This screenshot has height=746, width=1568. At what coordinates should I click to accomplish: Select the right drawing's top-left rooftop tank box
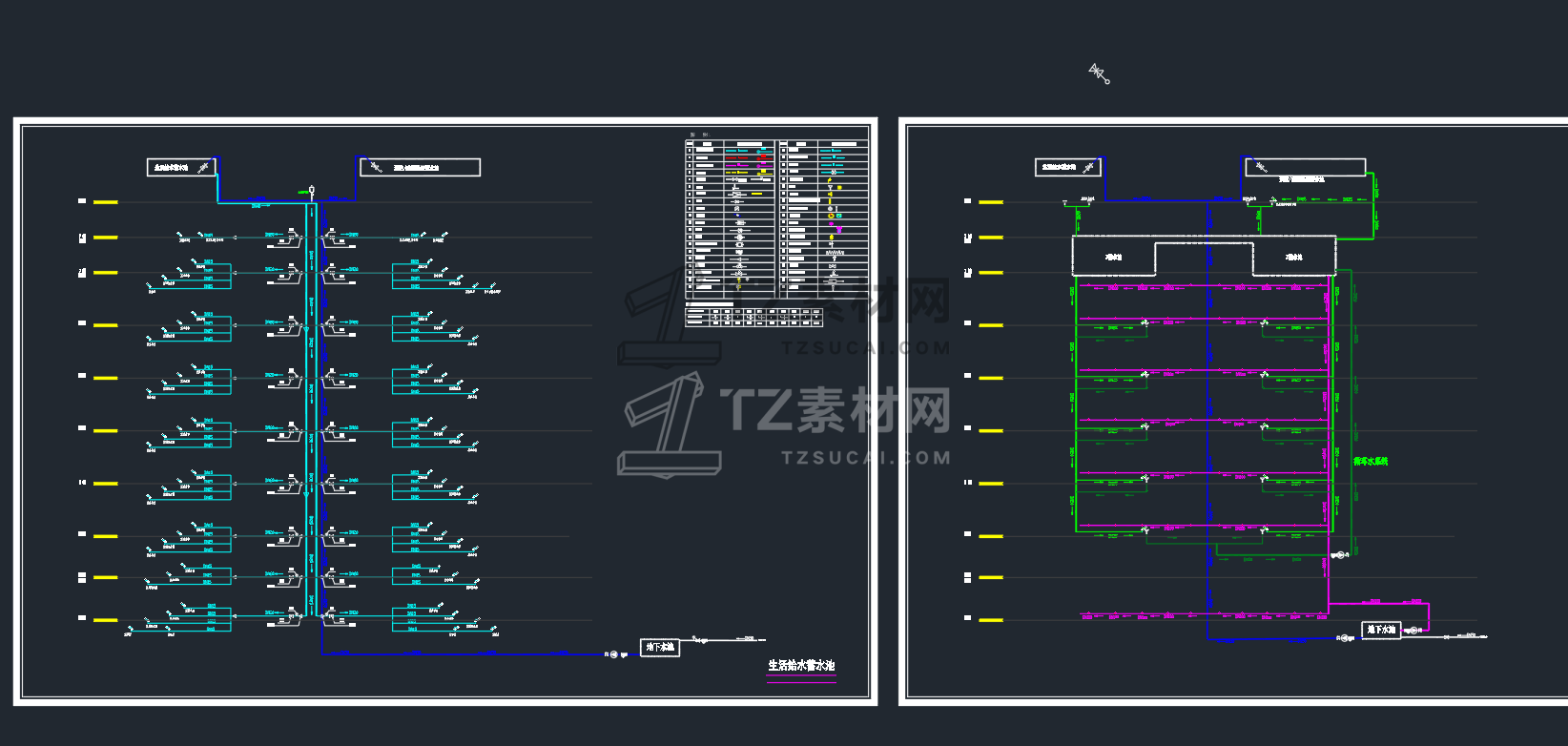coord(1068,167)
